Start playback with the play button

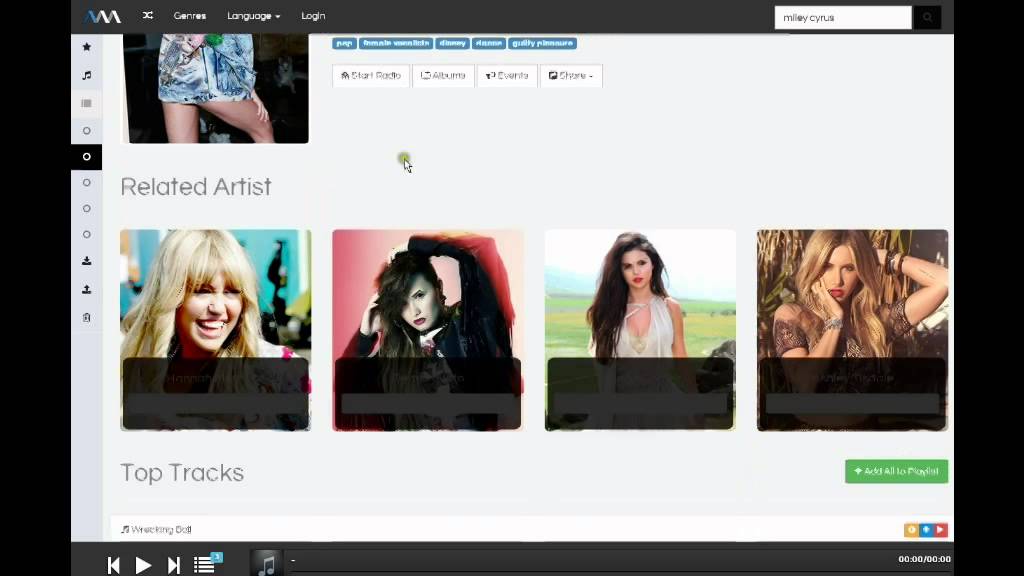(143, 565)
